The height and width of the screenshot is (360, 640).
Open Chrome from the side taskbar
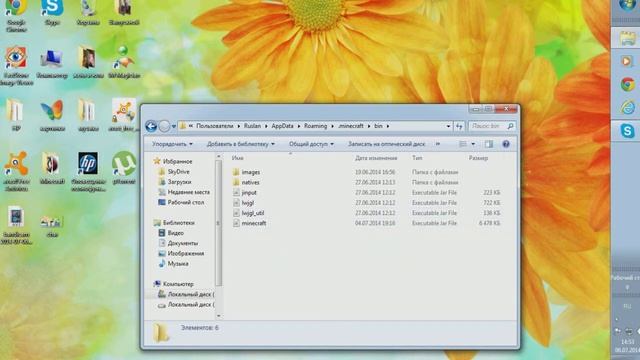(627, 84)
